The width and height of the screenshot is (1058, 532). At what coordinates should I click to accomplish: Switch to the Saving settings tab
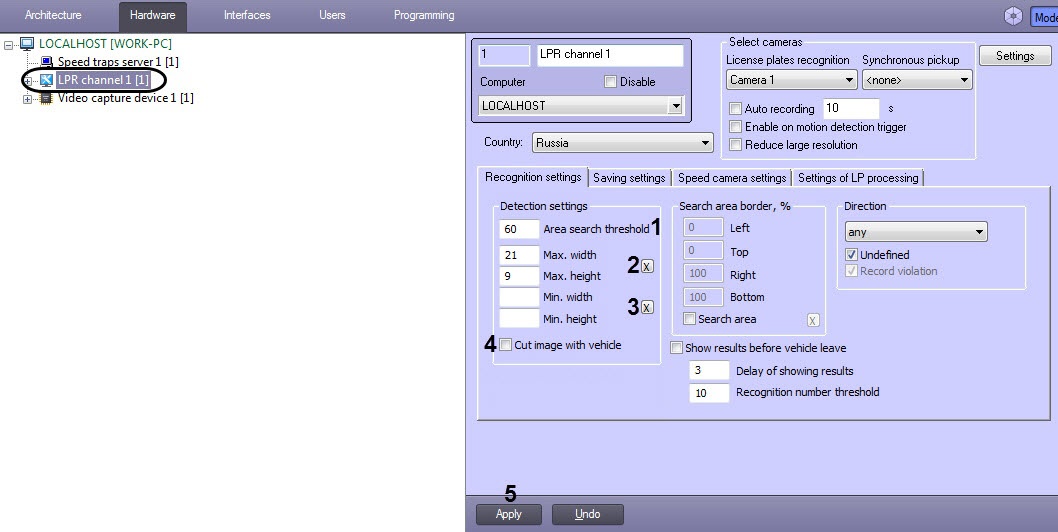point(629,178)
